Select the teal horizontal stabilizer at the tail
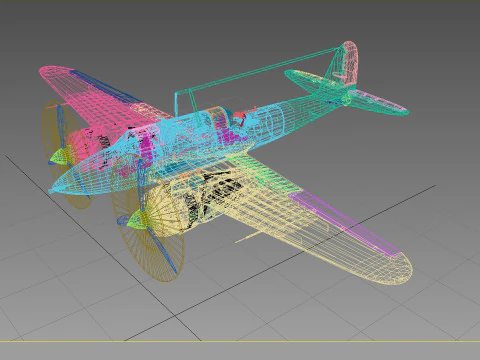This screenshot has width=480, height=360. click(347, 93)
